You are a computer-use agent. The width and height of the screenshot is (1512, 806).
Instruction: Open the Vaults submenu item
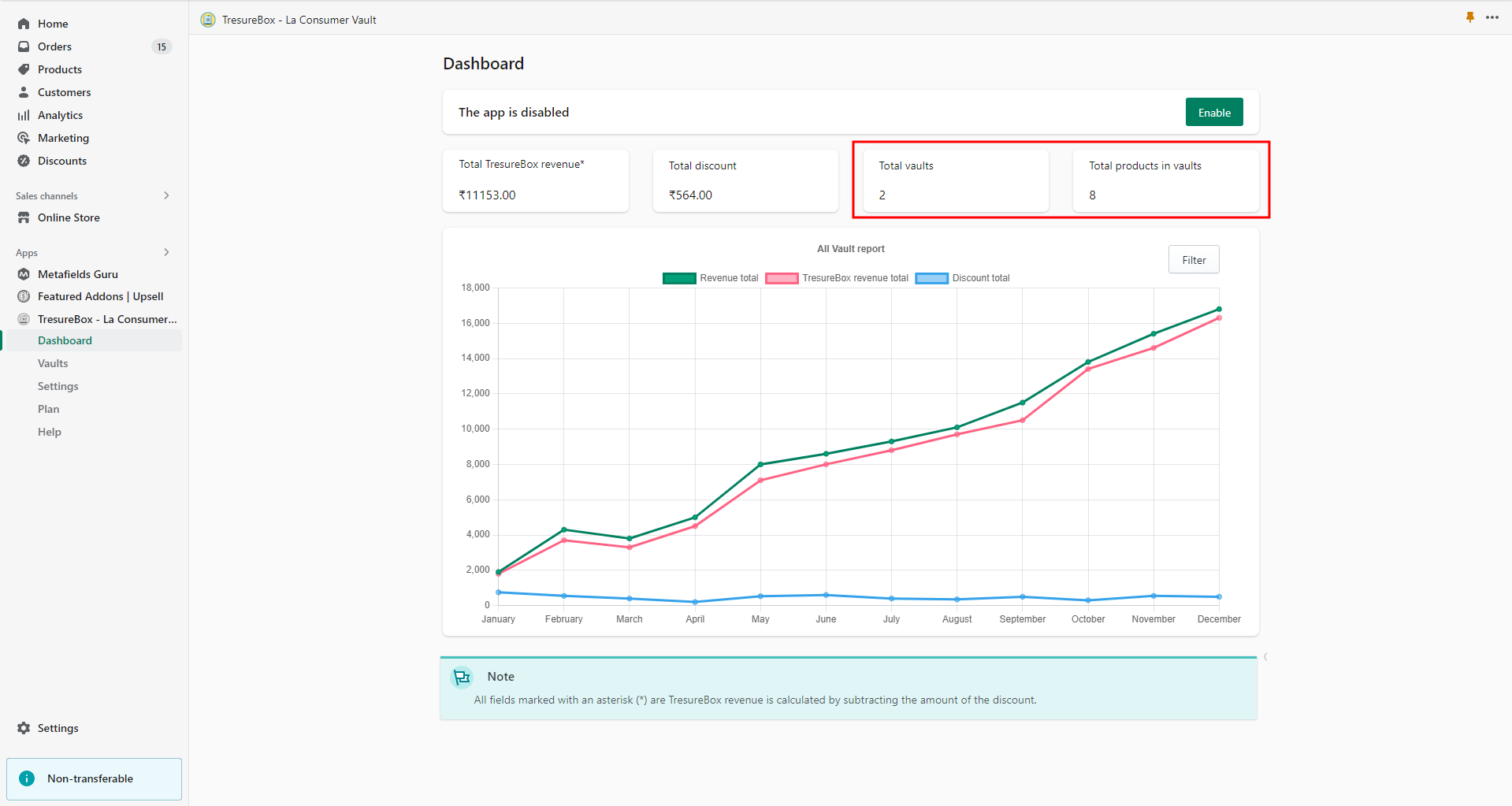(x=53, y=363)
